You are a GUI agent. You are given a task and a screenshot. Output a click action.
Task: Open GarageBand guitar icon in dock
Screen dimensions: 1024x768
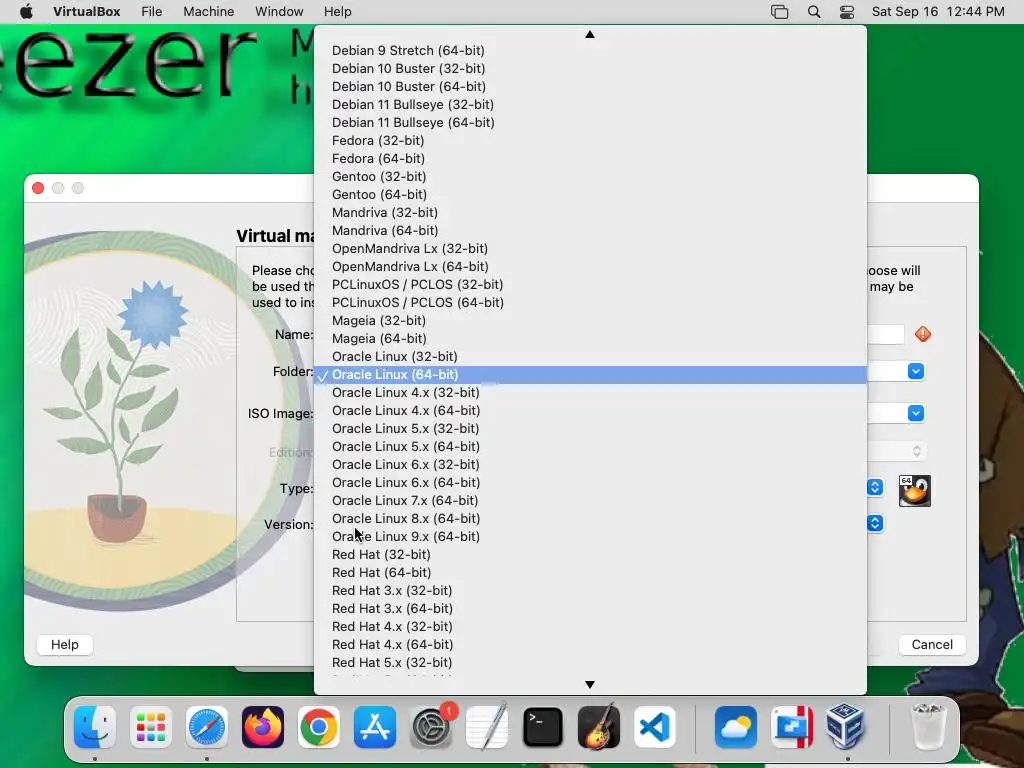(x=599, y=727)
